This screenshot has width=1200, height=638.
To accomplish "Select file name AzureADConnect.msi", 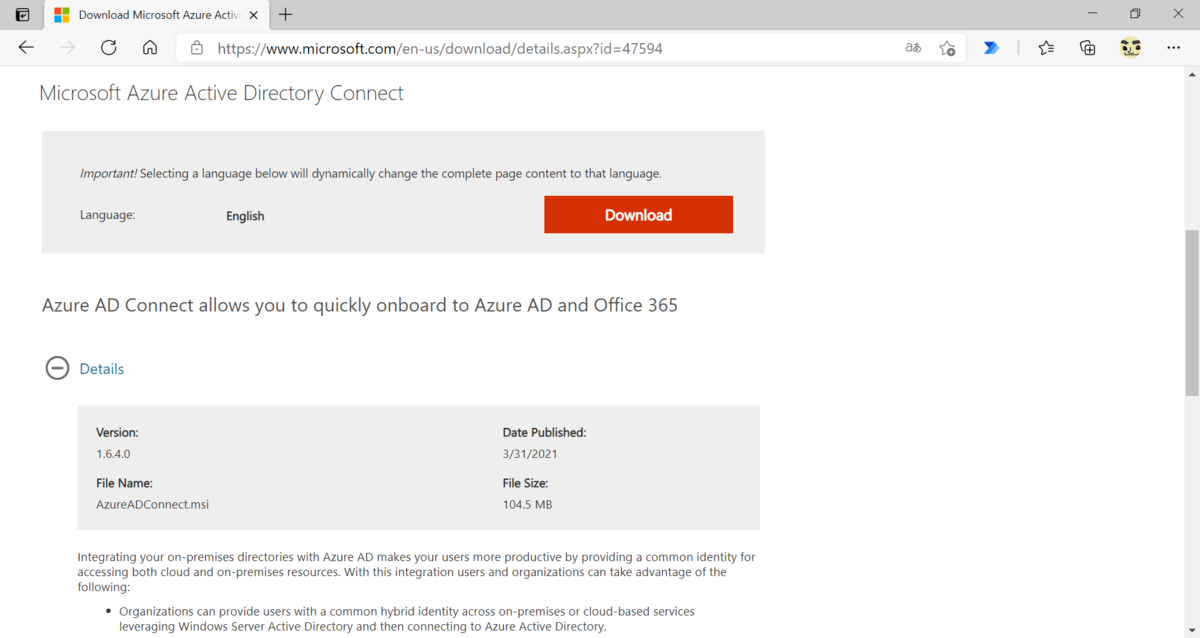I will click(x=152, y=504).
